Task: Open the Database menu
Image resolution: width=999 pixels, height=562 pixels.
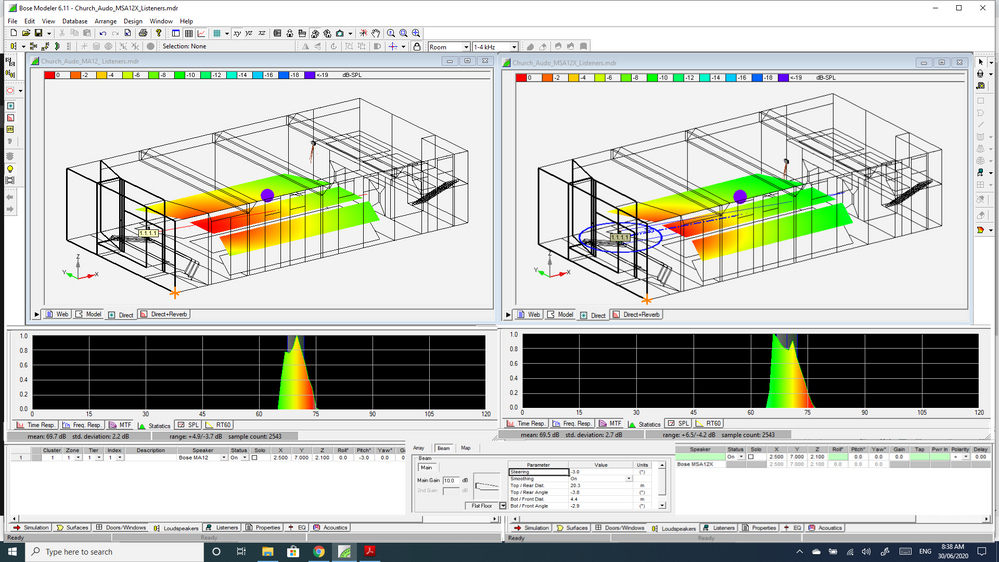Action: pos(75,21)
